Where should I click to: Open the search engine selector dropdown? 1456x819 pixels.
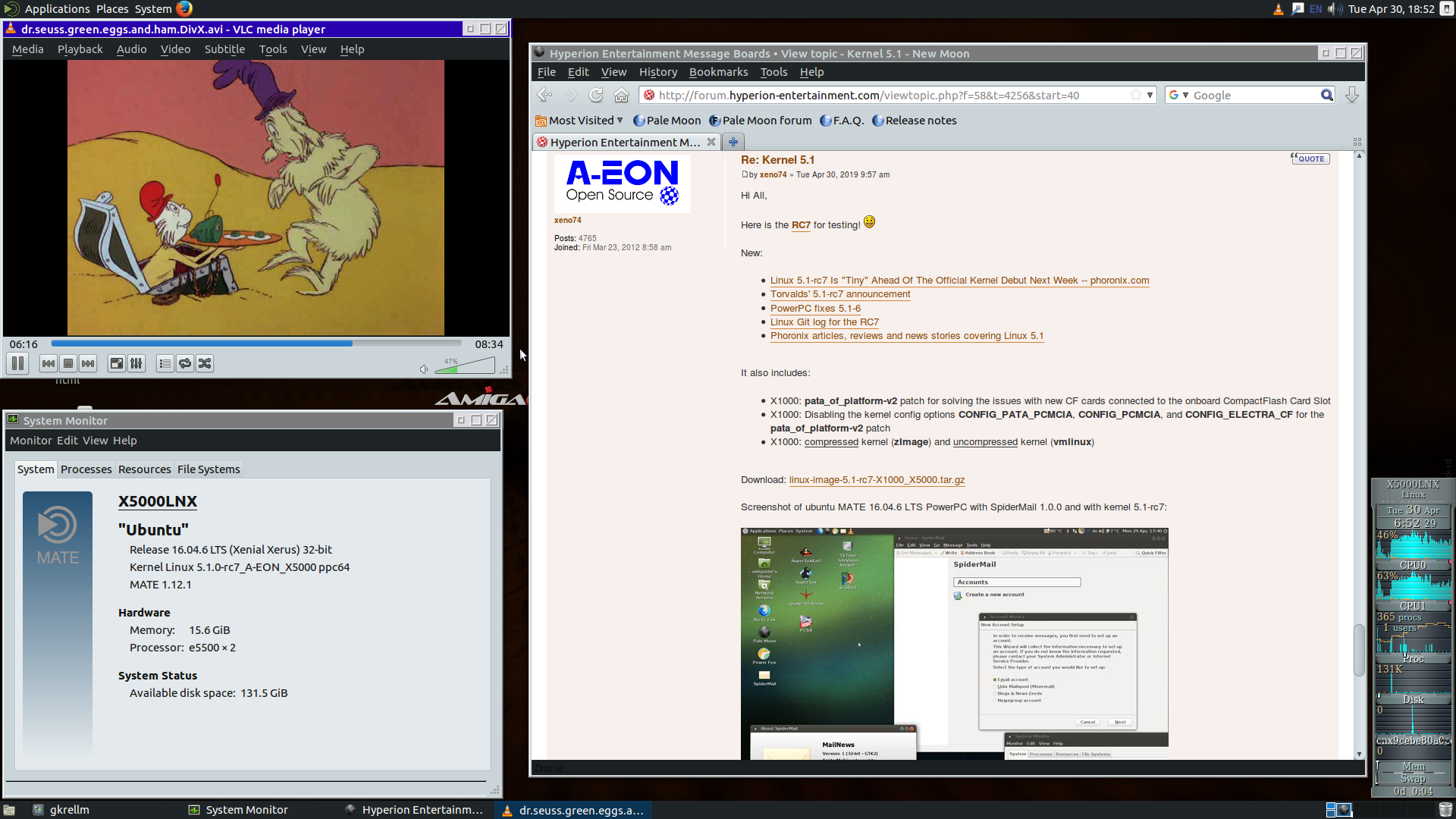coord(1179,95)
